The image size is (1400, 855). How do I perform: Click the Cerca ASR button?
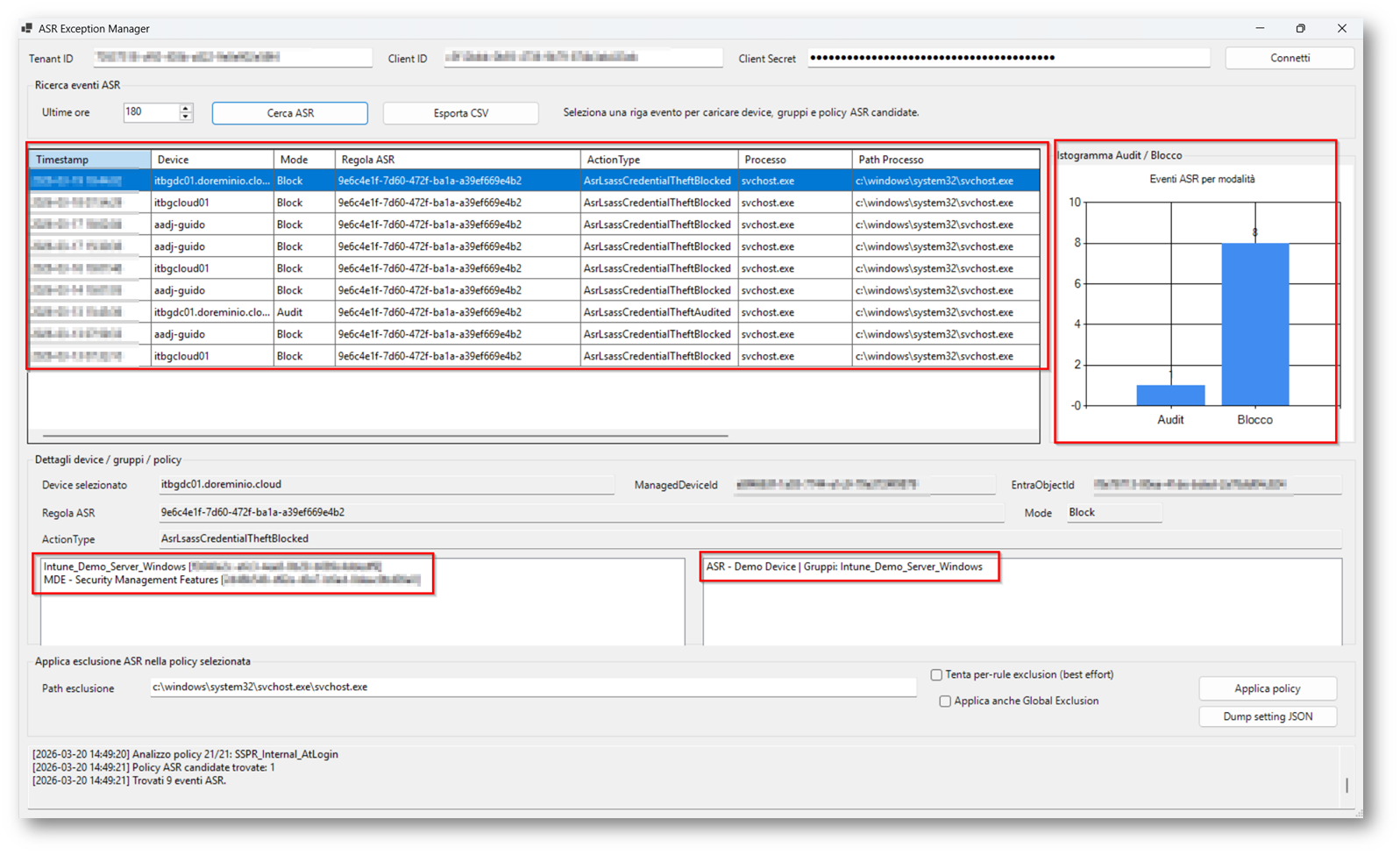pyautogui.click(x=290, y=113)
